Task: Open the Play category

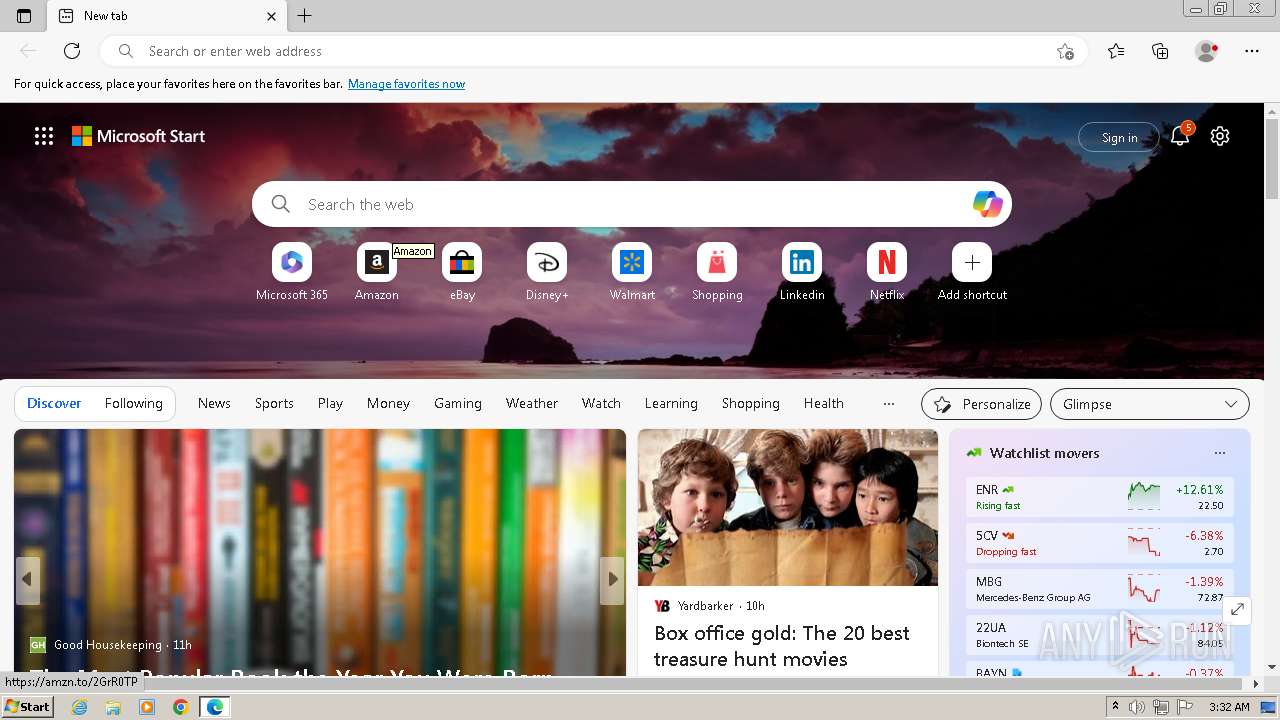Action: 330,403
